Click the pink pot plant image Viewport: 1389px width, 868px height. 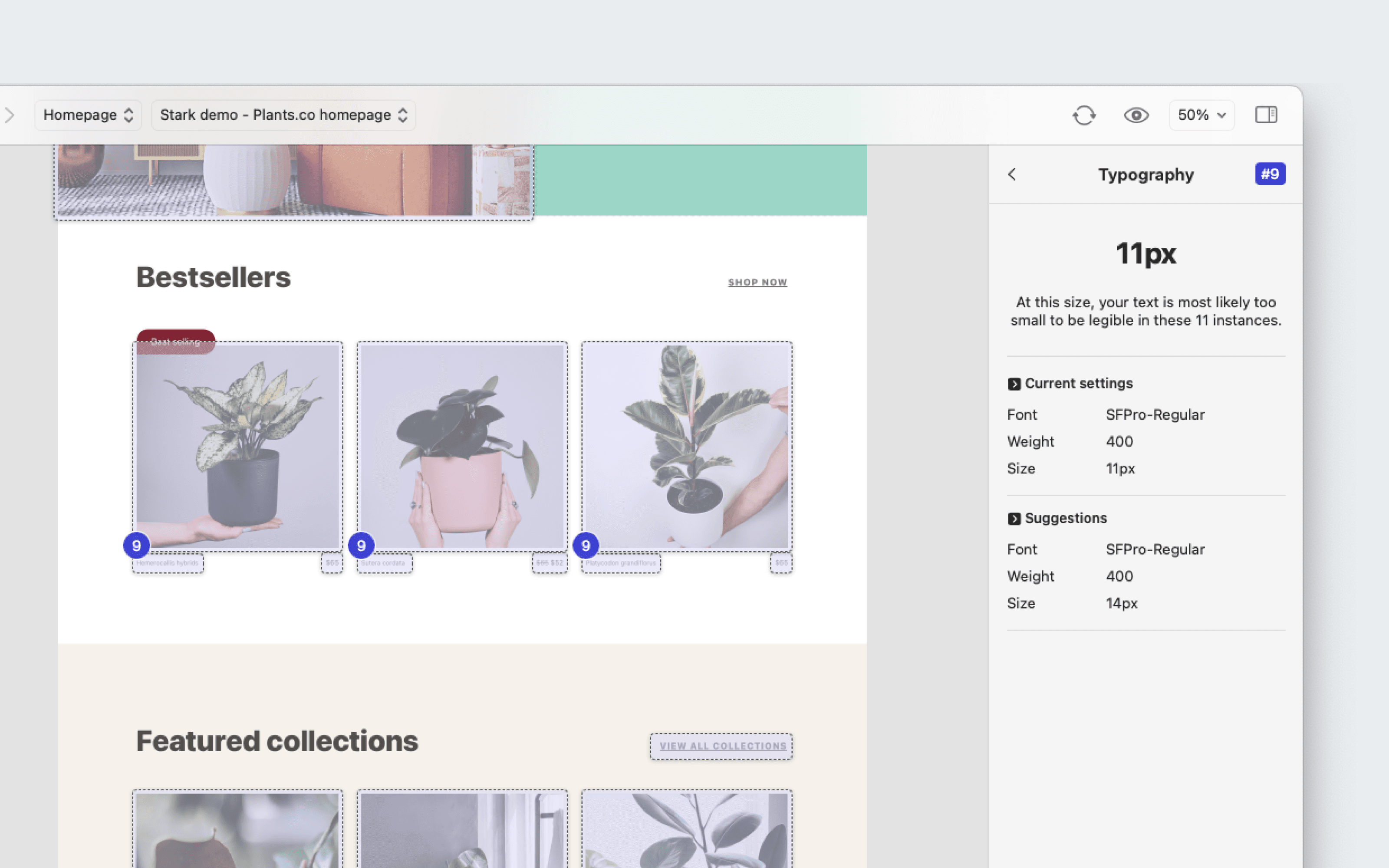462,447
